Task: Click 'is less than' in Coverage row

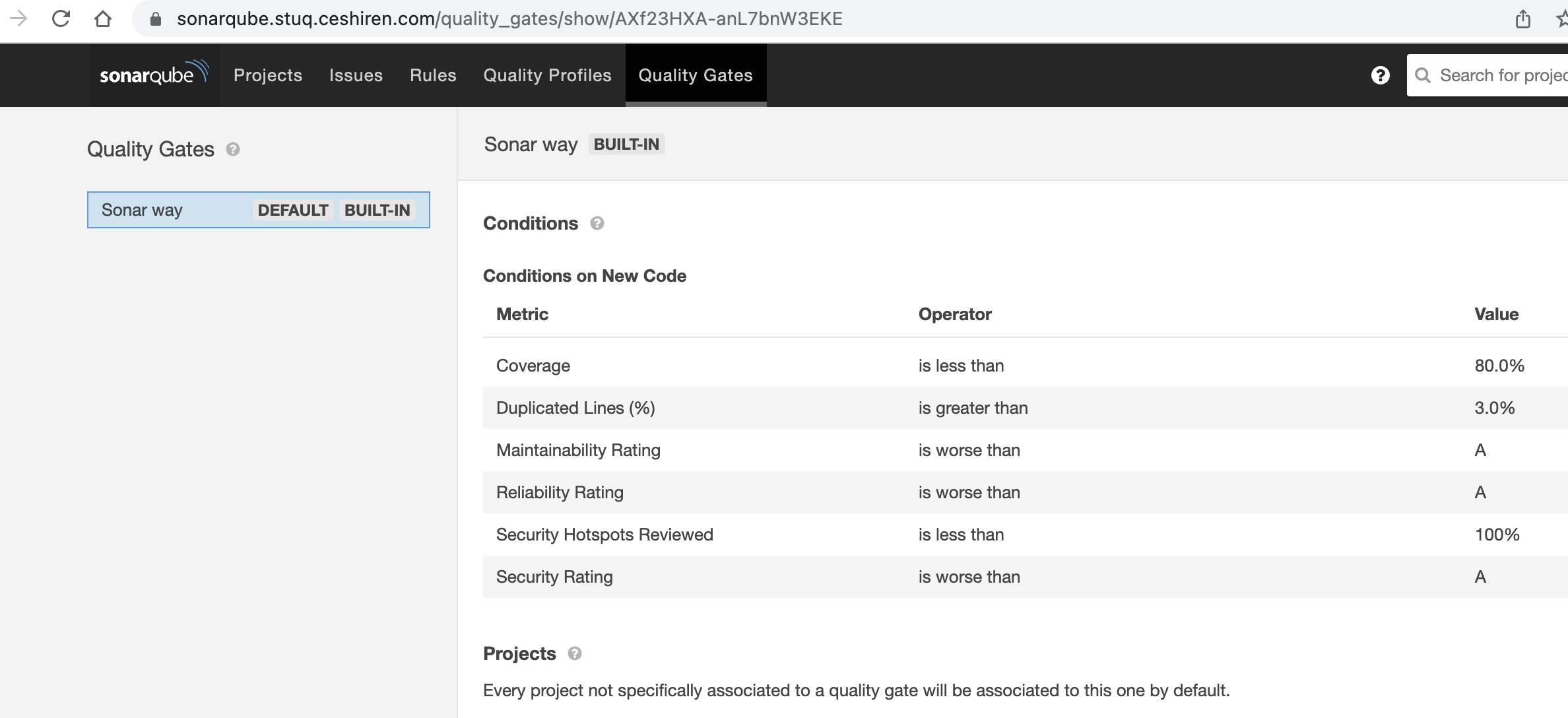Action: pyautogui.click(x=961, y=366)
